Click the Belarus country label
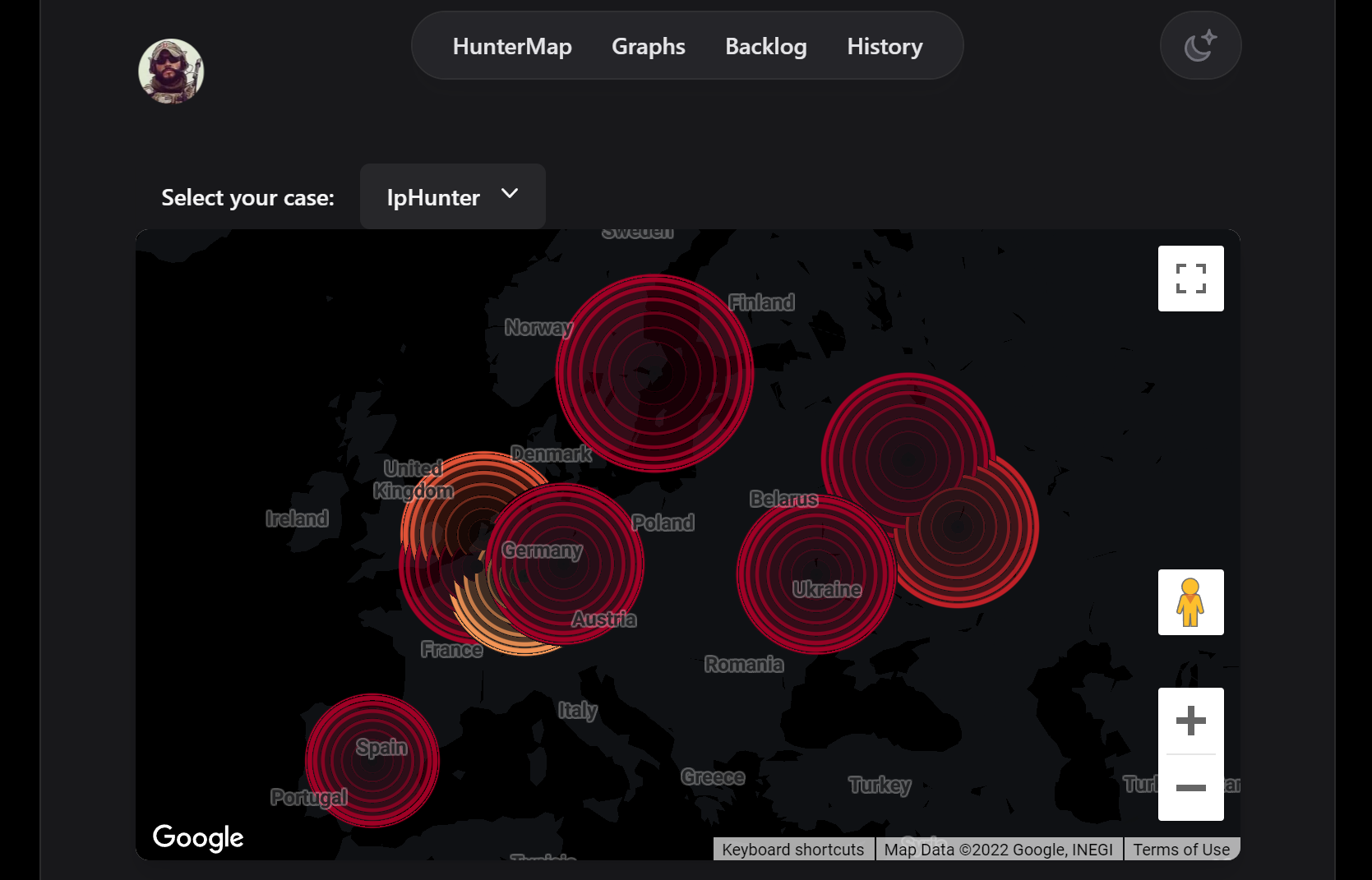Screen dimensions: 1372x880 [x=784, y=499]
